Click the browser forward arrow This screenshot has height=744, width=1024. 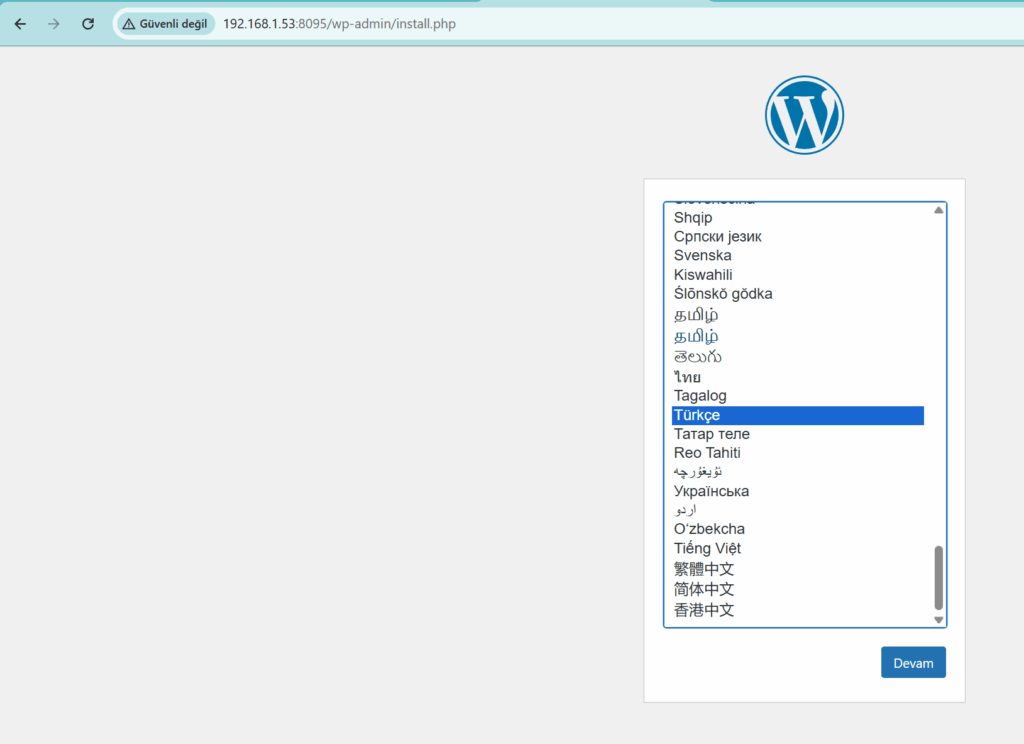click(x=54, y=23)
